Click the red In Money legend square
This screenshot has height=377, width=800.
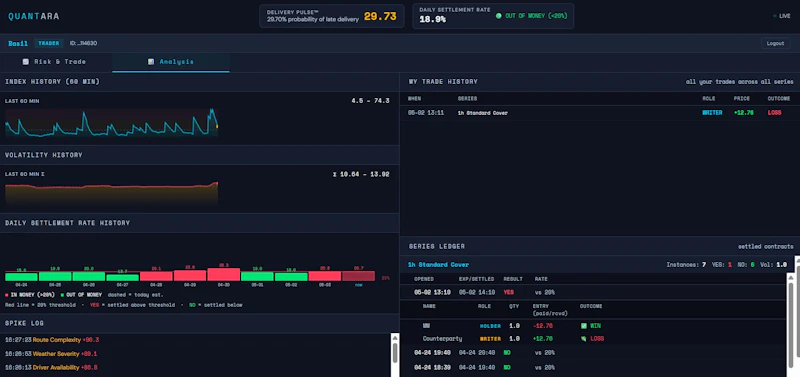point(6,295)
